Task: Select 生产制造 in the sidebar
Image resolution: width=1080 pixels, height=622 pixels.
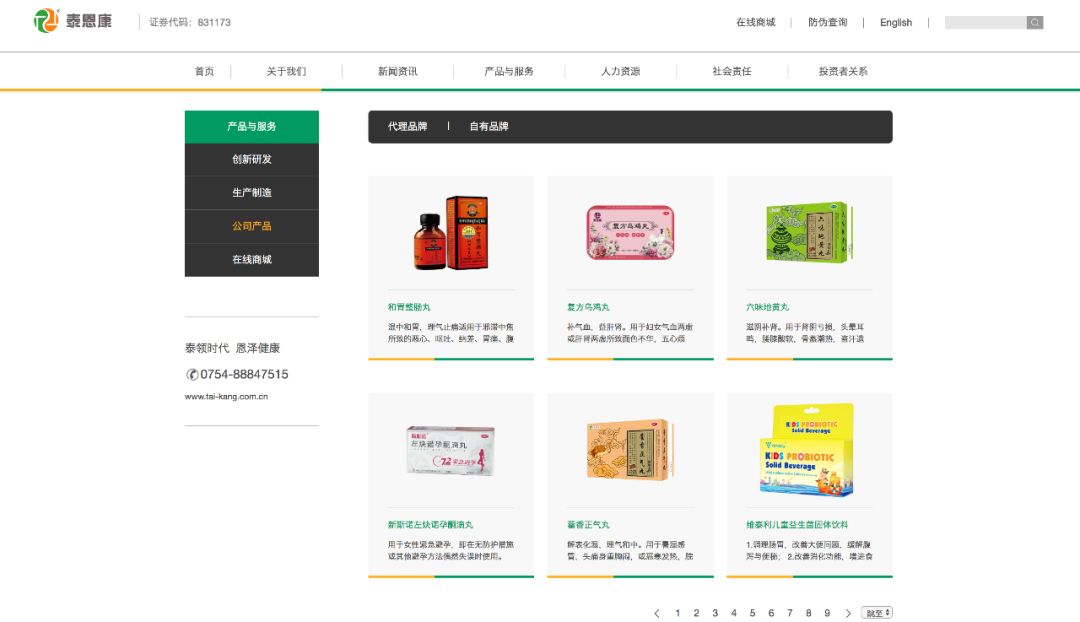Action: coord(252,193)
